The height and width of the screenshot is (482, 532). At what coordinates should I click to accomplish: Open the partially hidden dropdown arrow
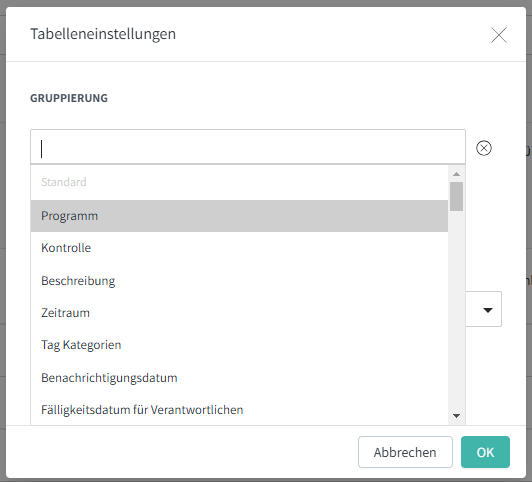[x=488, y=310]
